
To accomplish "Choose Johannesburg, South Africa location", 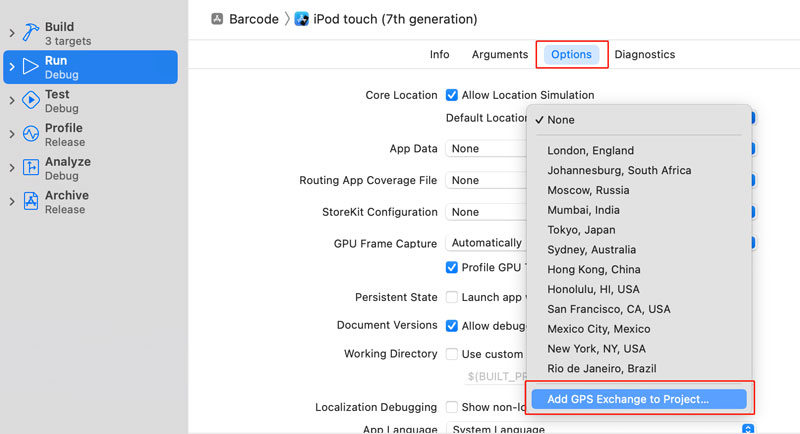I will (x=639, y=170).
